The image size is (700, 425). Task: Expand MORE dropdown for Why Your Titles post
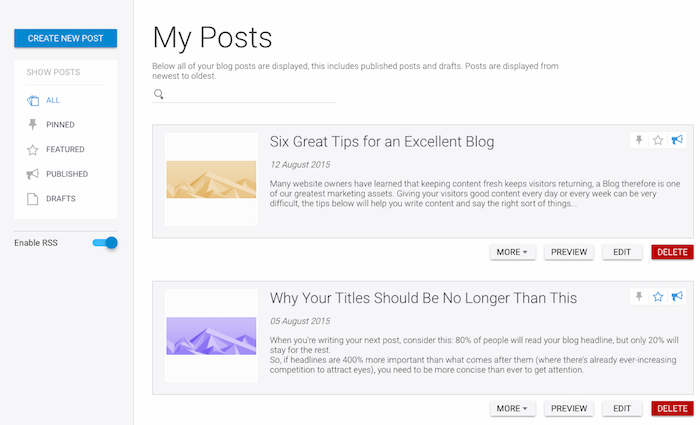pyautogui.click(x=512, y=408)
